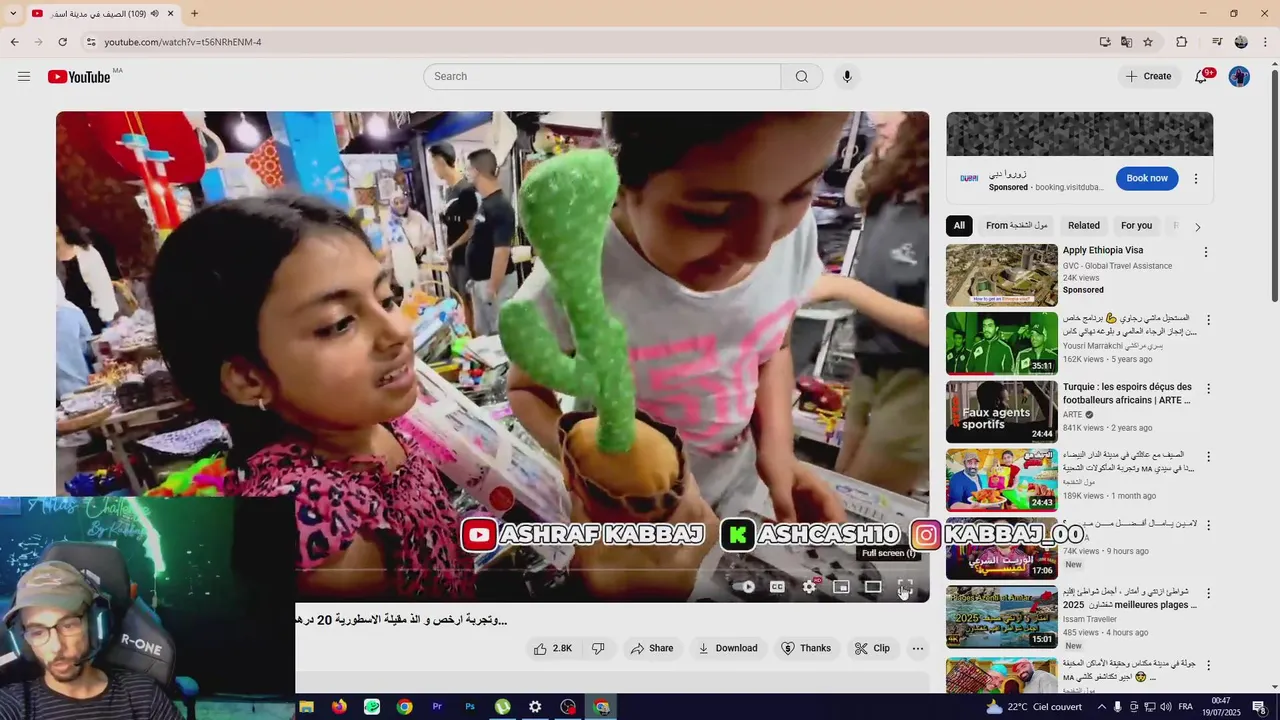Viewport: 1280px width, 720px height.
Task: Open options for 189K views video
Action: tap(1208, 457)
